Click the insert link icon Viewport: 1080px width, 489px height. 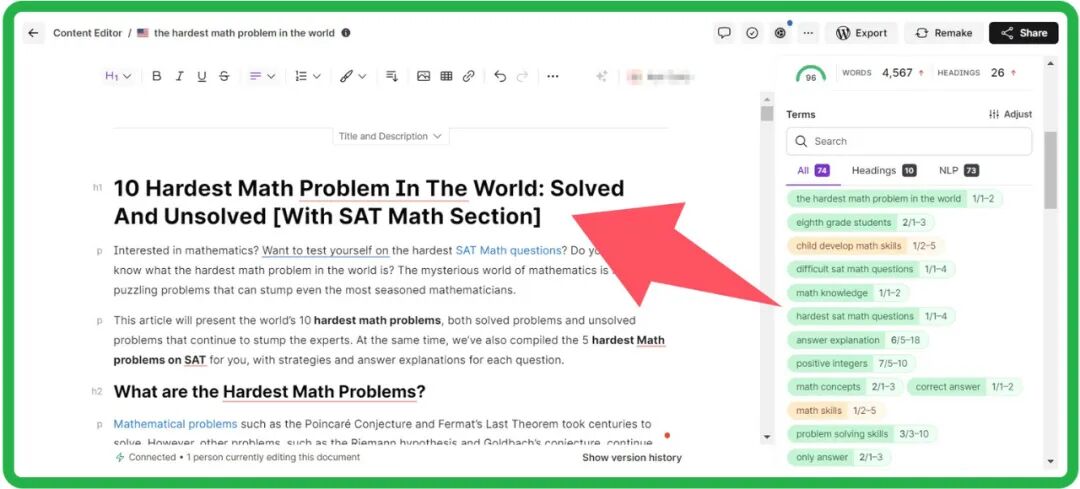(468, 76)
